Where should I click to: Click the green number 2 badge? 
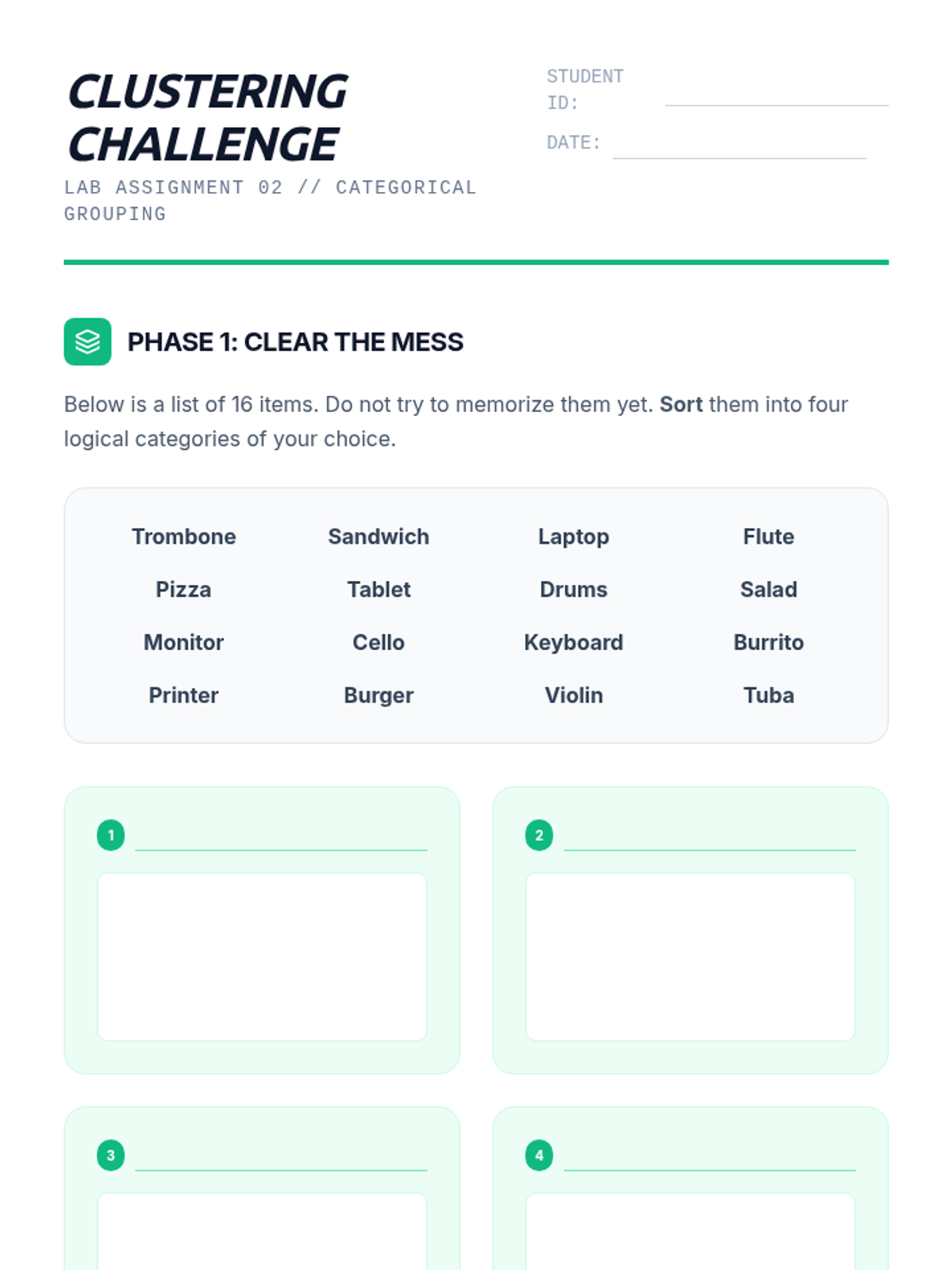539,835
